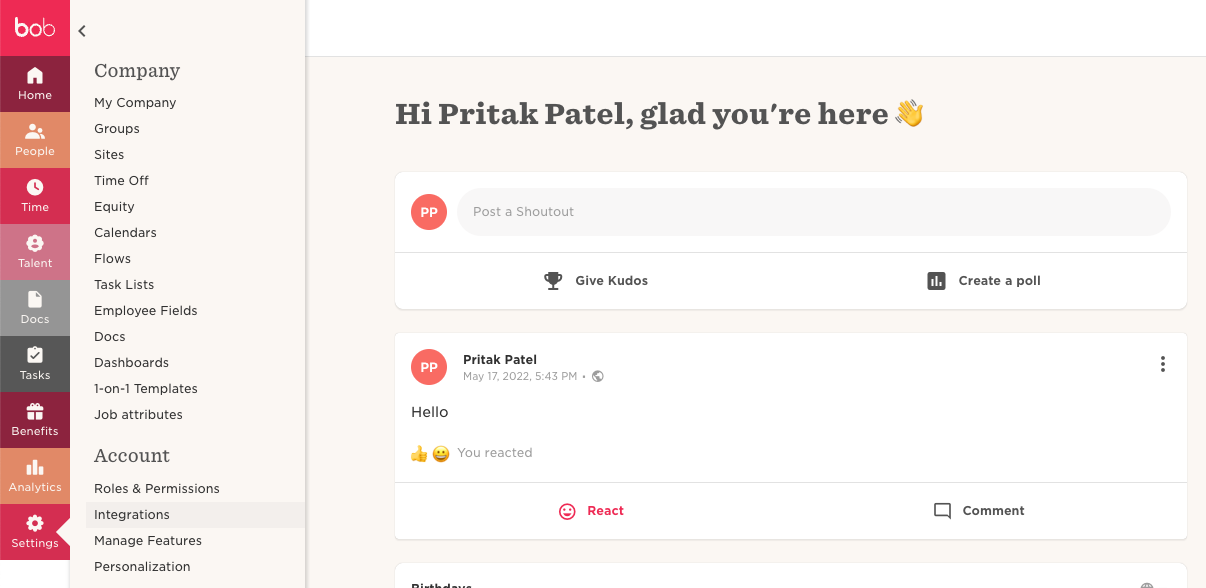Open the Benefits gift icon
Image resolution: width=1206 pixels, height=588 pixels.
pos(35,411)
